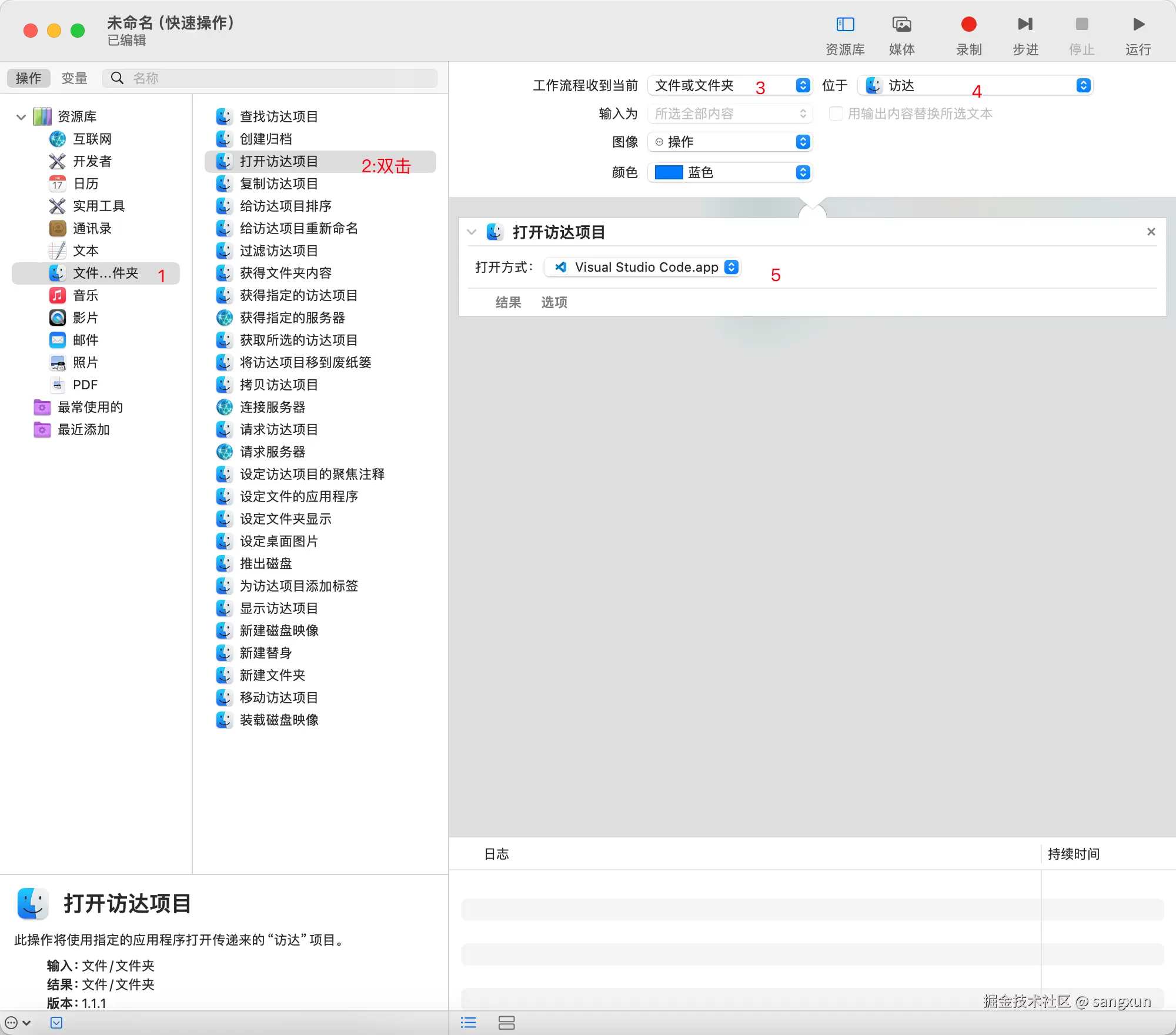This screenshot has width=1176, height=1035.
Task: Select the Internet (互联网) library category
Action: click(92, 139)
